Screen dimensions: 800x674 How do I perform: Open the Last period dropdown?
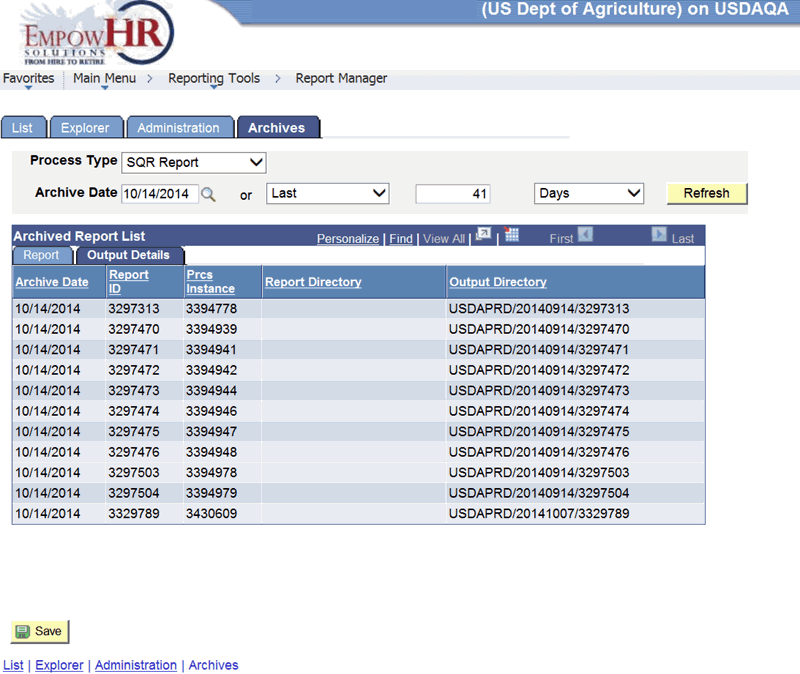pyautogui.click(x=328, y=193)
